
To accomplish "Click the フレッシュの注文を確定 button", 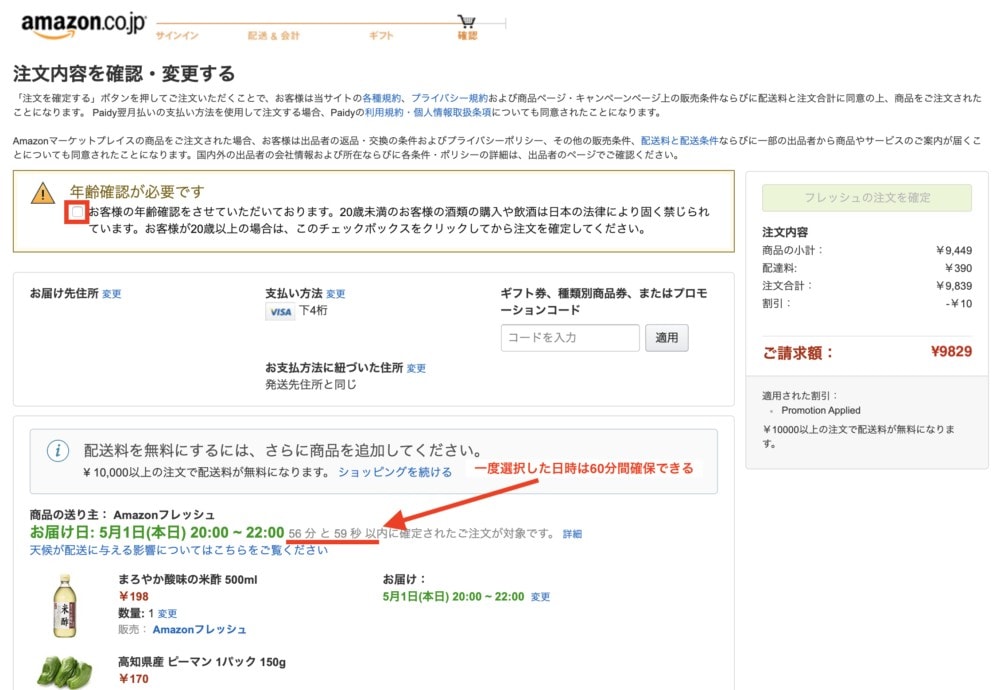I will 867,198.
